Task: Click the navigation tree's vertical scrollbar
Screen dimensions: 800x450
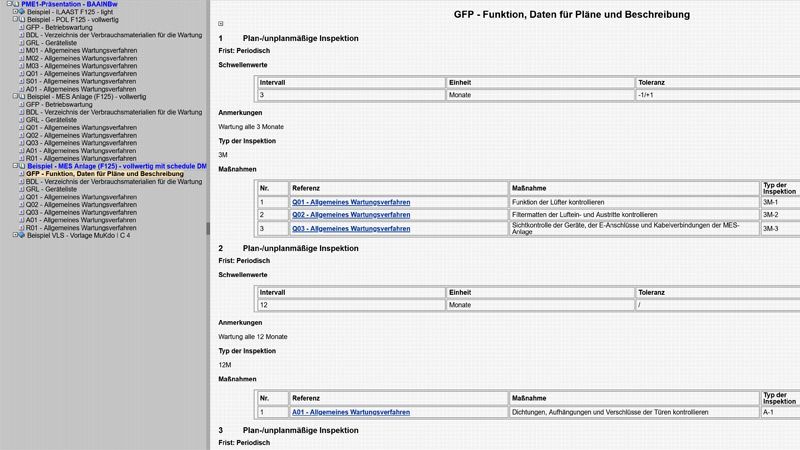Action: click(208, 228)
